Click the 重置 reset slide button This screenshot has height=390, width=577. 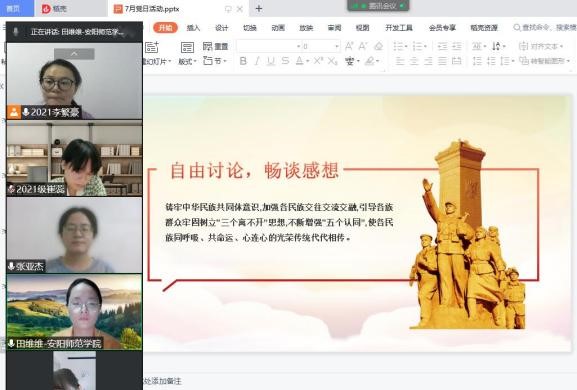[216, 46]
